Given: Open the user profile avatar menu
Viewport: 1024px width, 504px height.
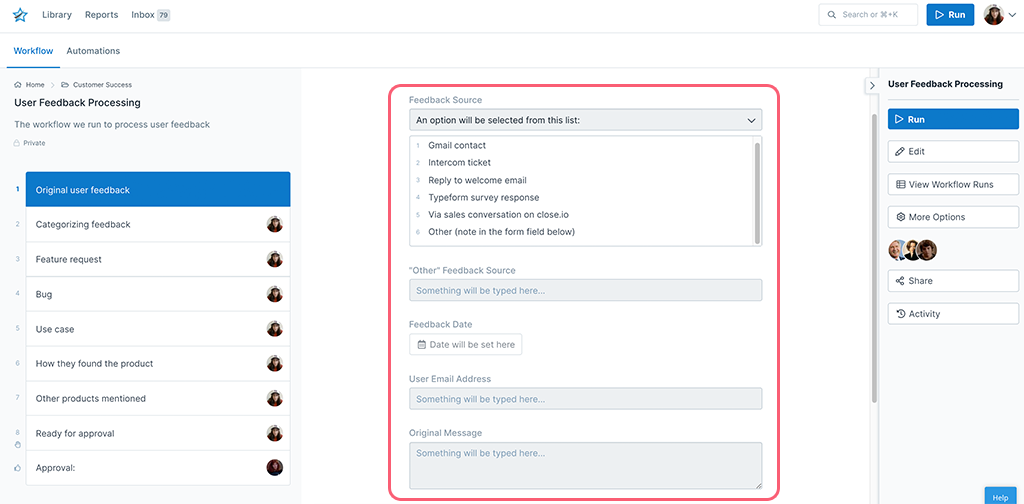Looking at the screenshot, I should [1000, 14].
